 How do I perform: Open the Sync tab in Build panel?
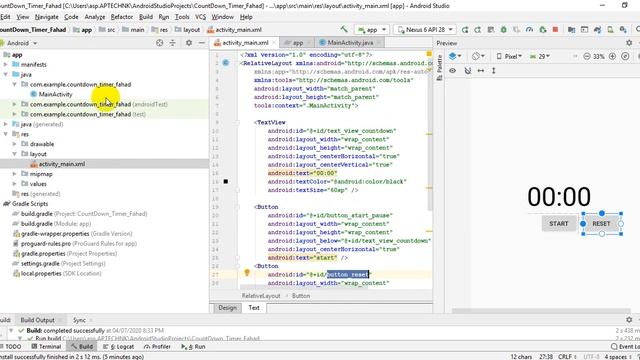coord(79,320)
